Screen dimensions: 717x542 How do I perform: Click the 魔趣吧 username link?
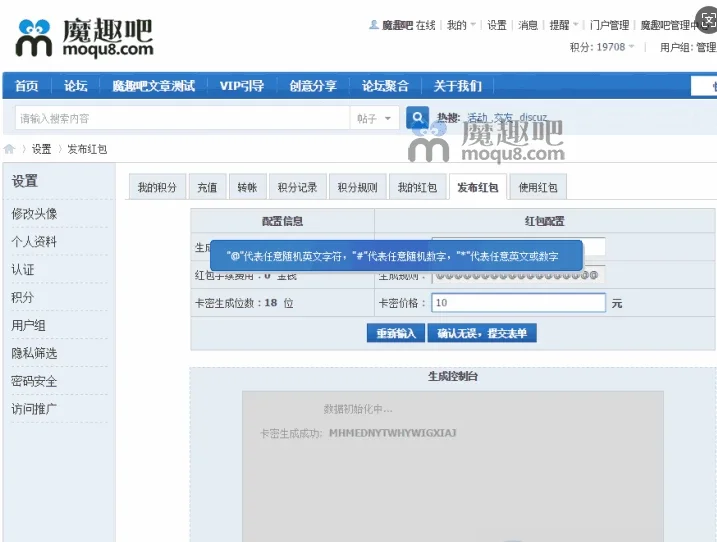coord(397,25)
